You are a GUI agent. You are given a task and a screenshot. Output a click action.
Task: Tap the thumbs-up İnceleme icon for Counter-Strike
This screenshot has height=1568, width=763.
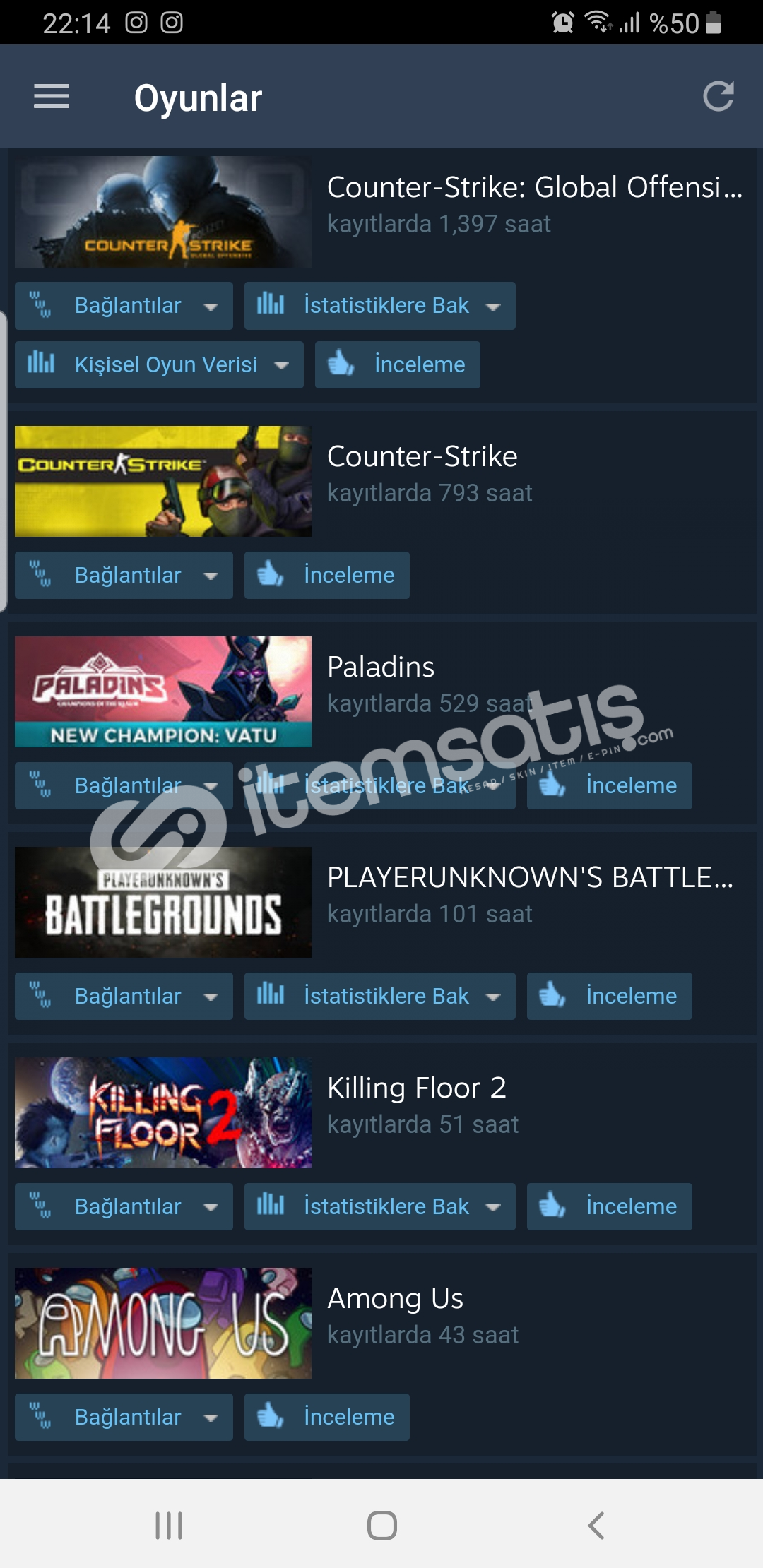tap(270, 574)
